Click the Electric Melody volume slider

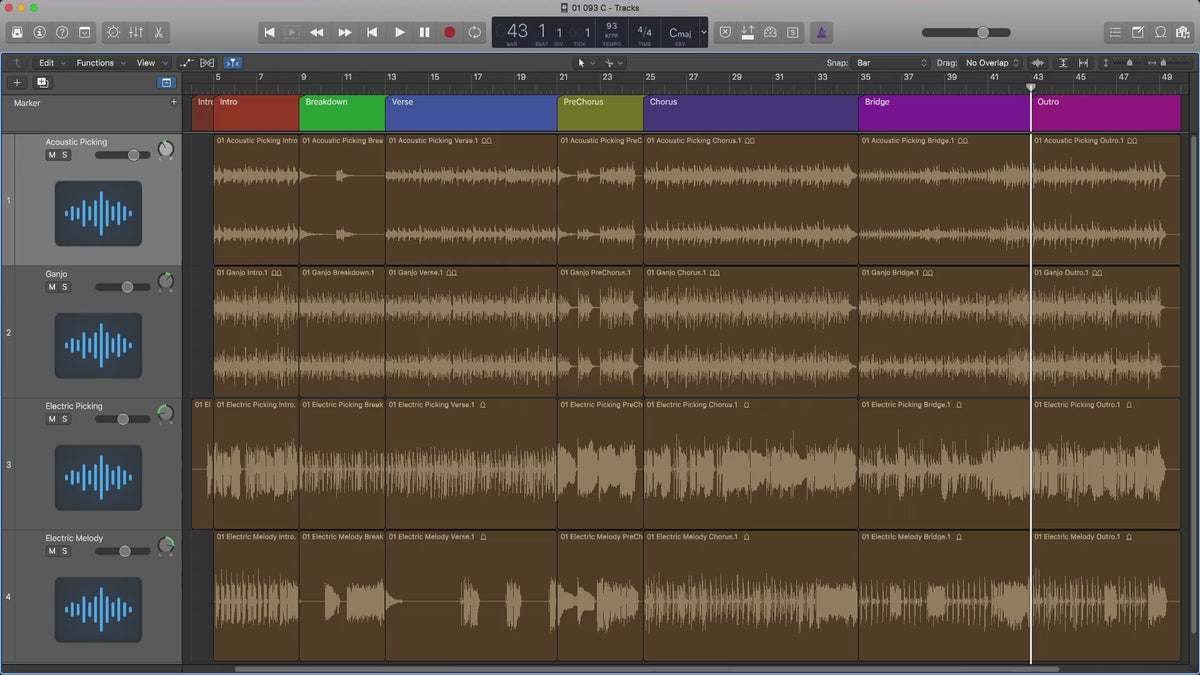125,551
